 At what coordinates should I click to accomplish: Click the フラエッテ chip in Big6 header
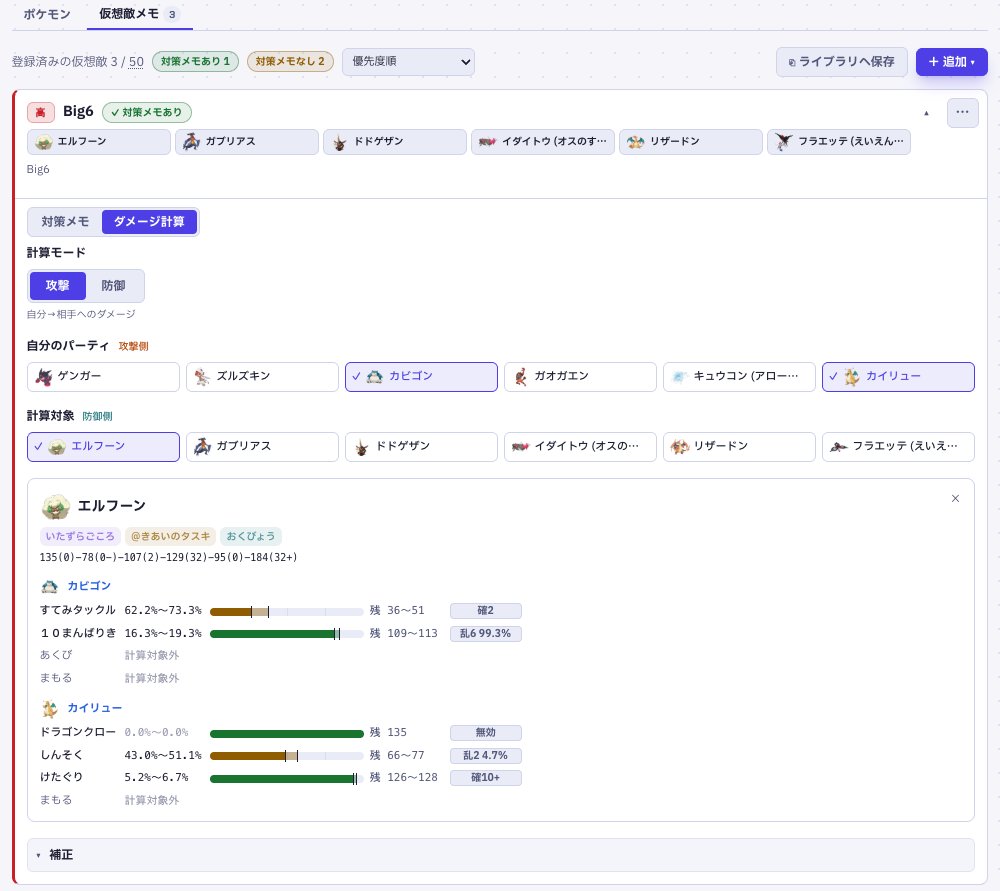pos(839,142)
